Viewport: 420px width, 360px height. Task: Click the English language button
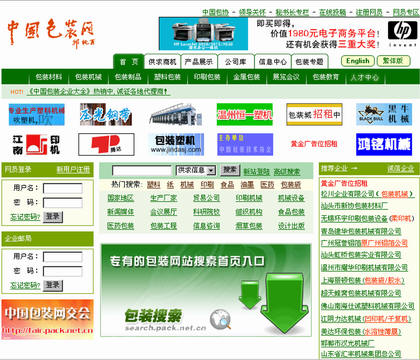tap(358, 61)
